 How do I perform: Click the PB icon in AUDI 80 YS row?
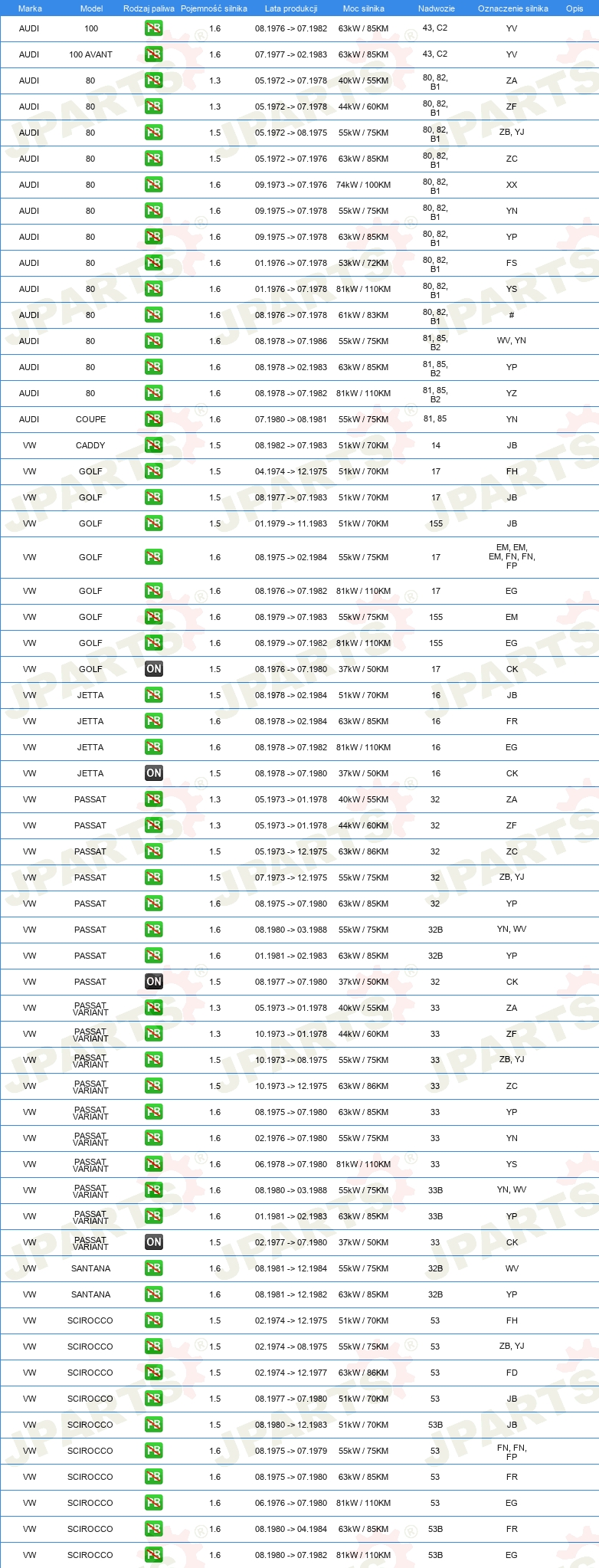point(154,289)
